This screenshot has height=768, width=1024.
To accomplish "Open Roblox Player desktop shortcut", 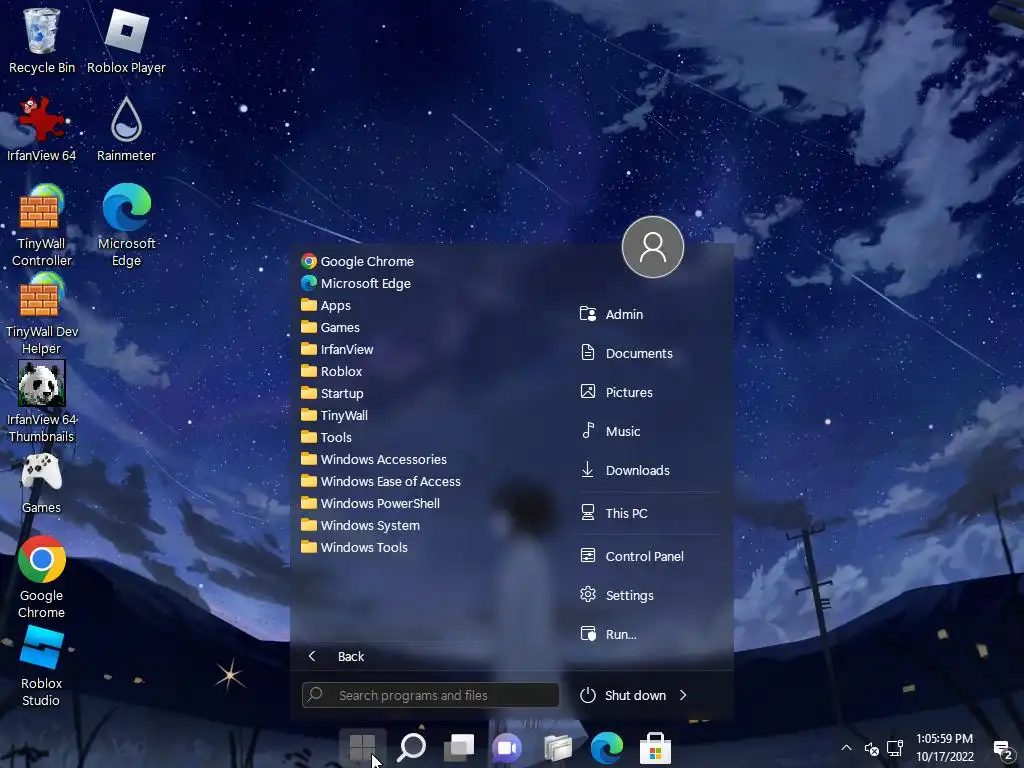I will point(126,40).
